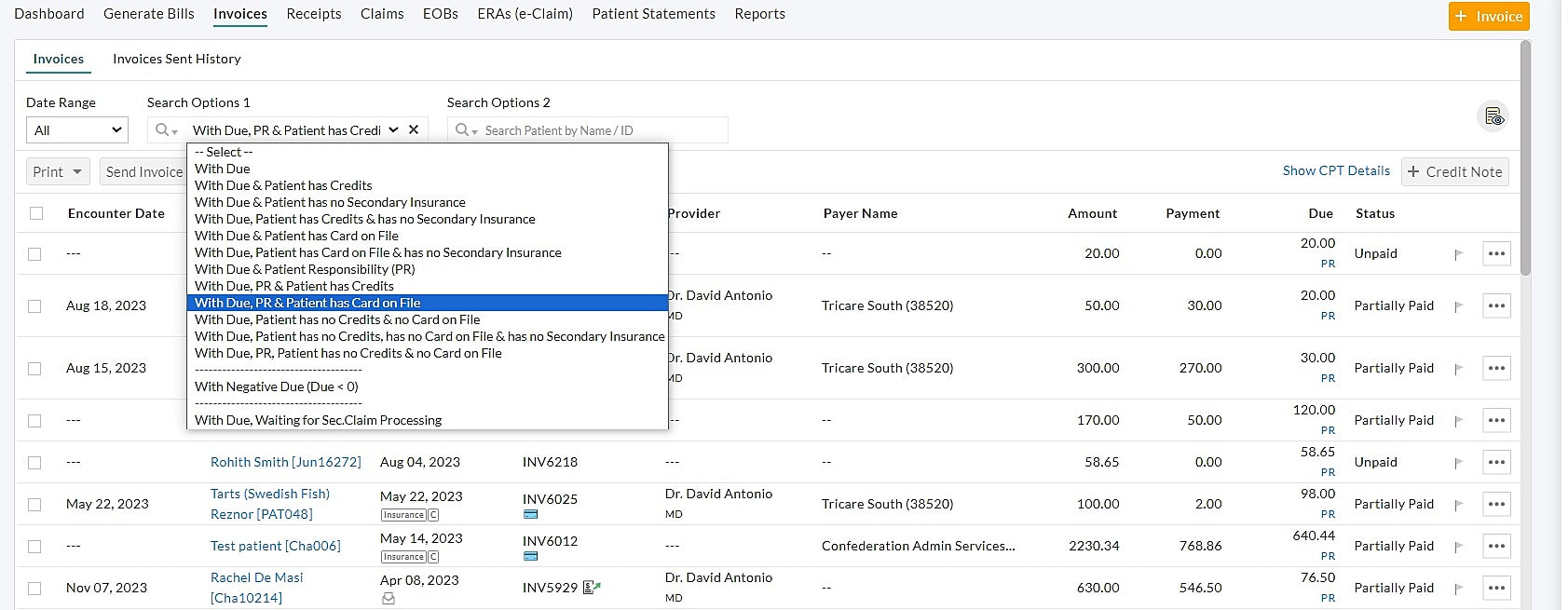
Task: Clear Search Options 1 filter with X
Action: 414,130
